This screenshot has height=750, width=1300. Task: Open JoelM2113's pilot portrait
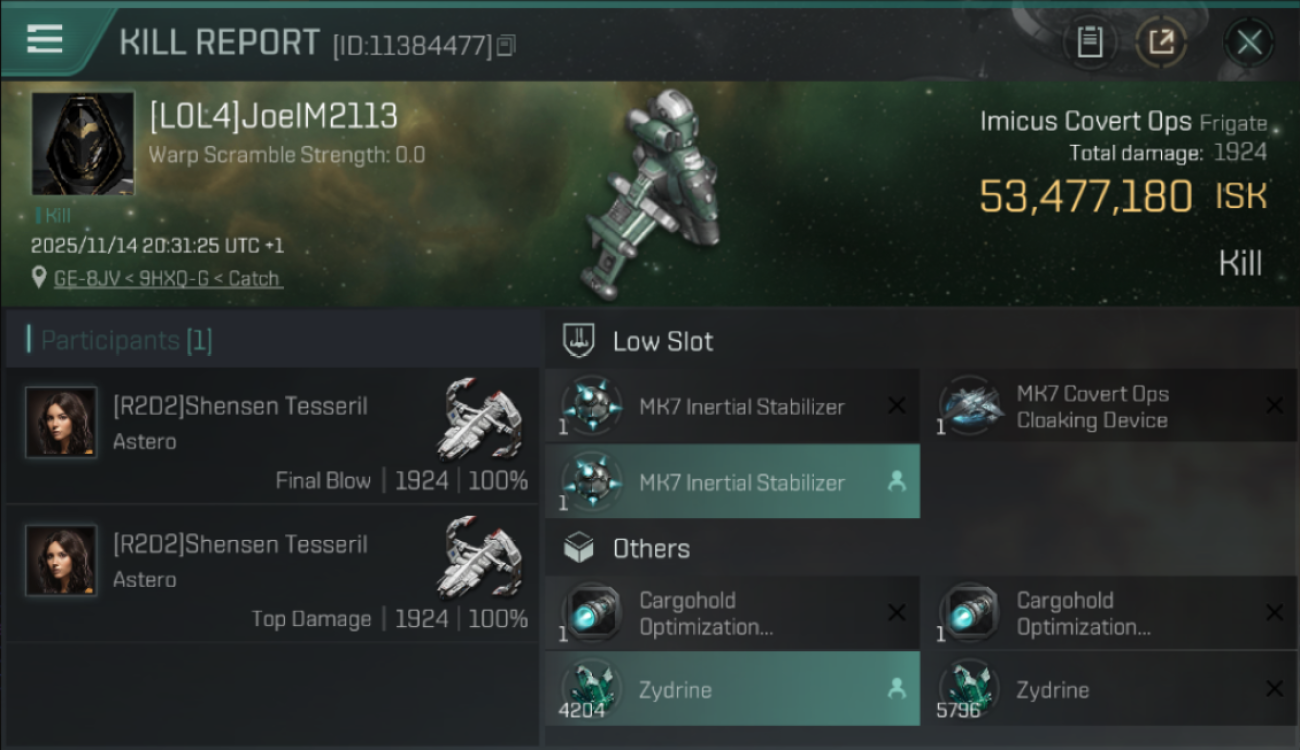point(83,143)
